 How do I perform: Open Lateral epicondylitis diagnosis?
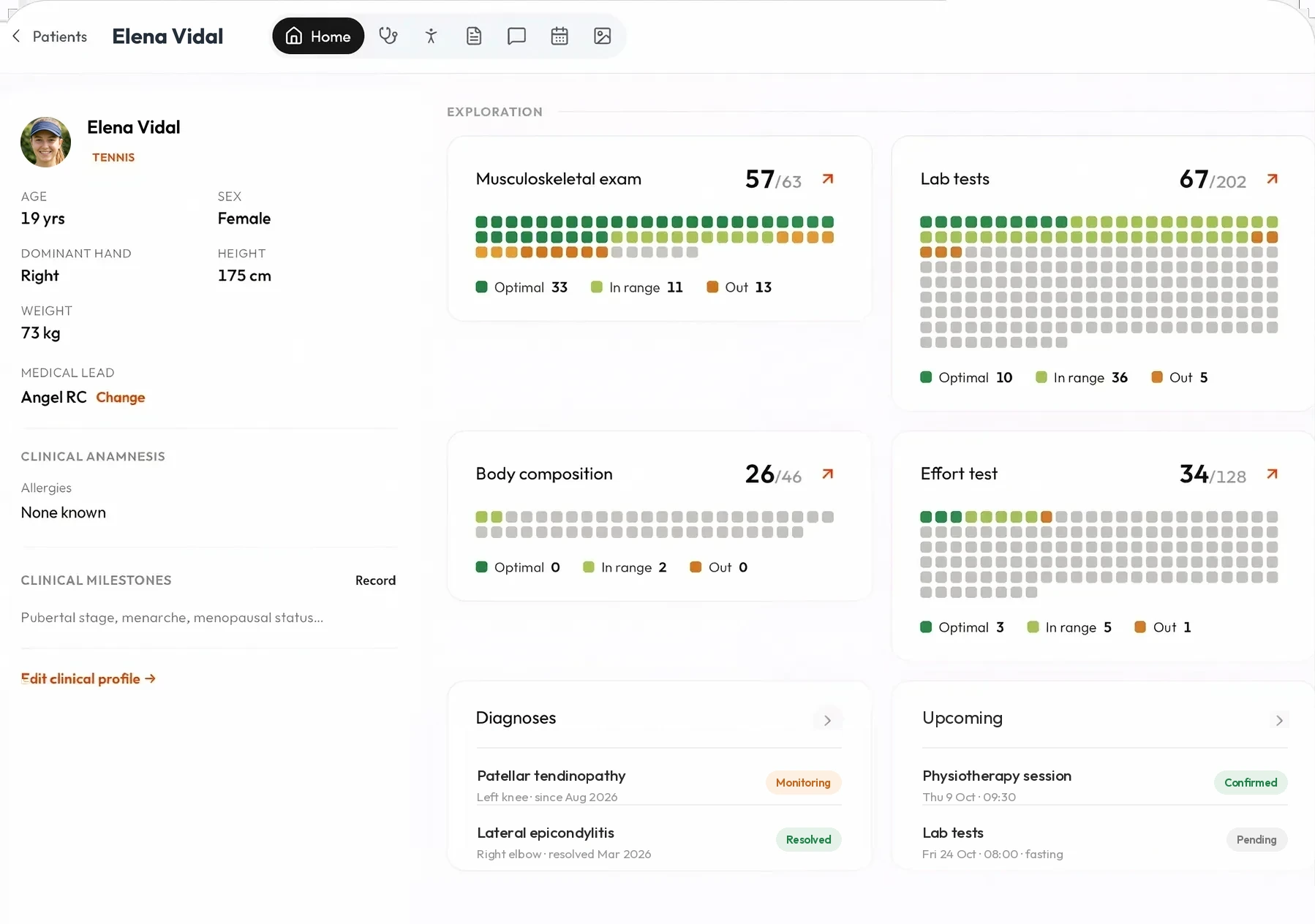659,842
